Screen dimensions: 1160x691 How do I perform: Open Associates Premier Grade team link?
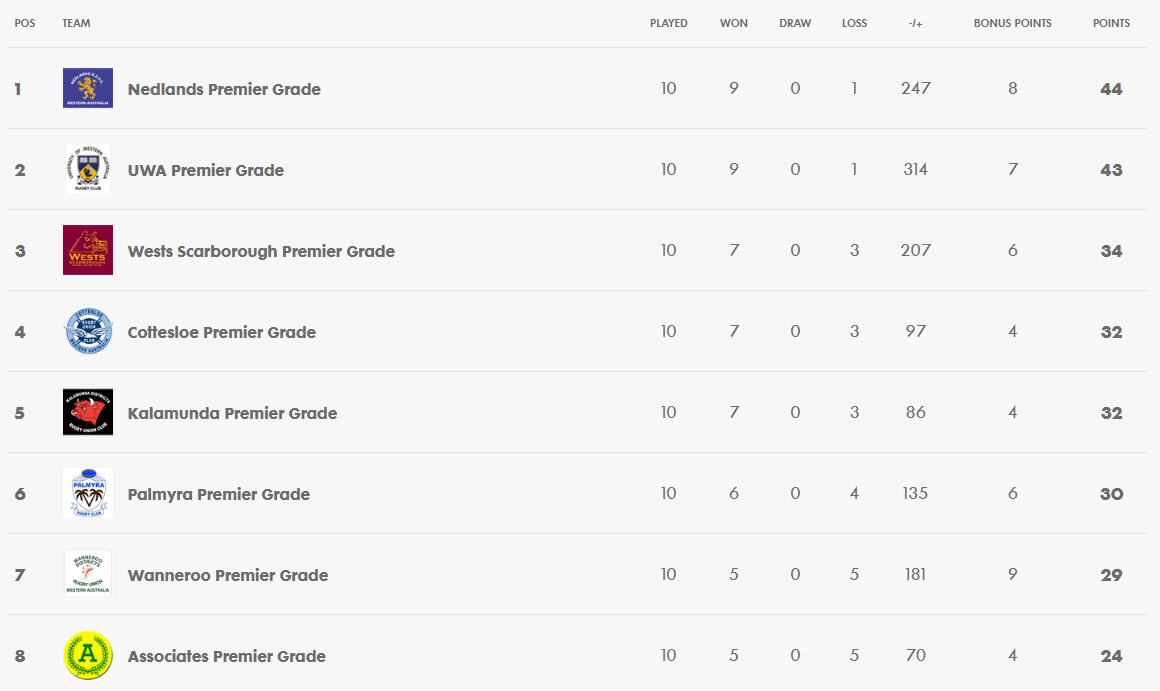pos(226,656)
